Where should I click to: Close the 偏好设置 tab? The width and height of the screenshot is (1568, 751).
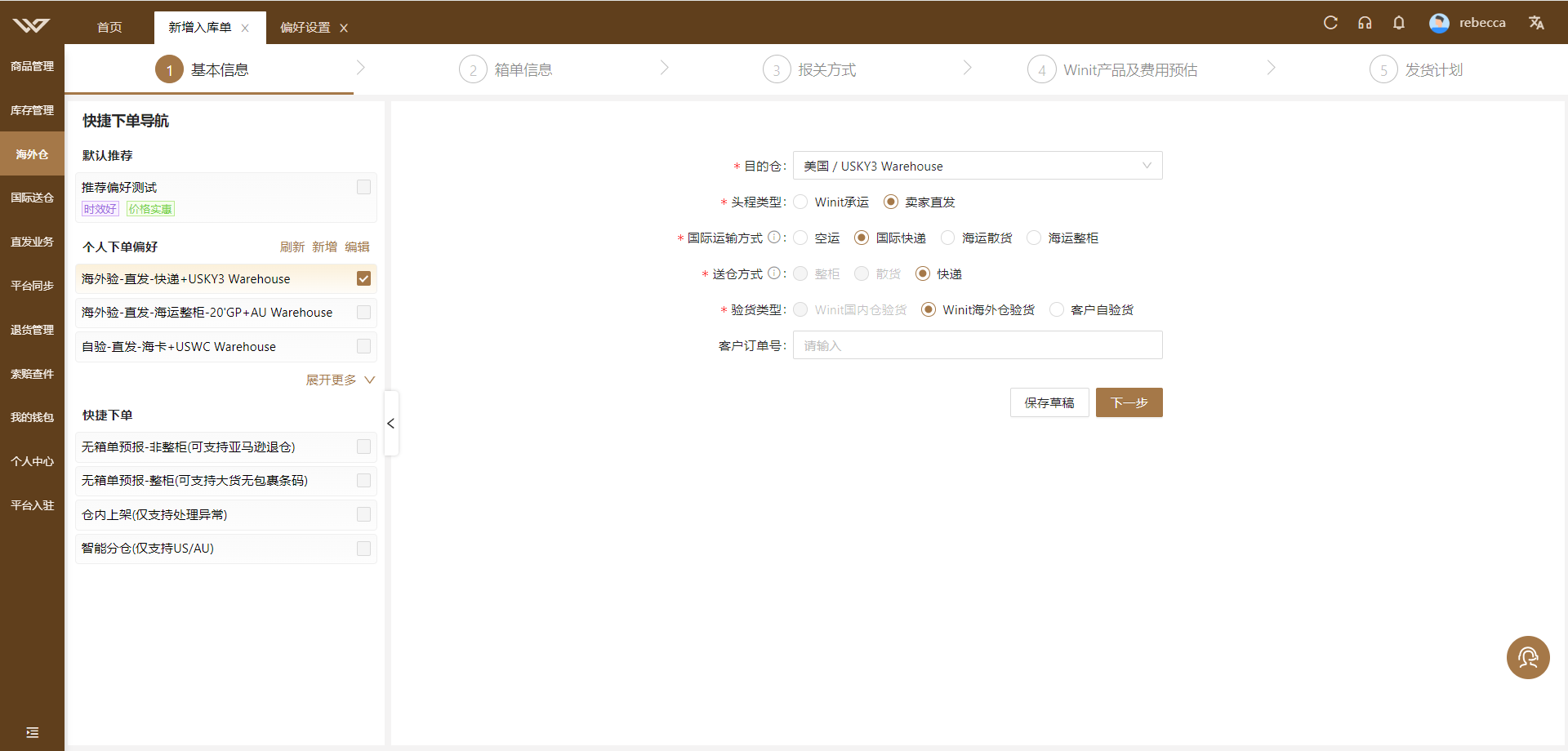[344, 28]
